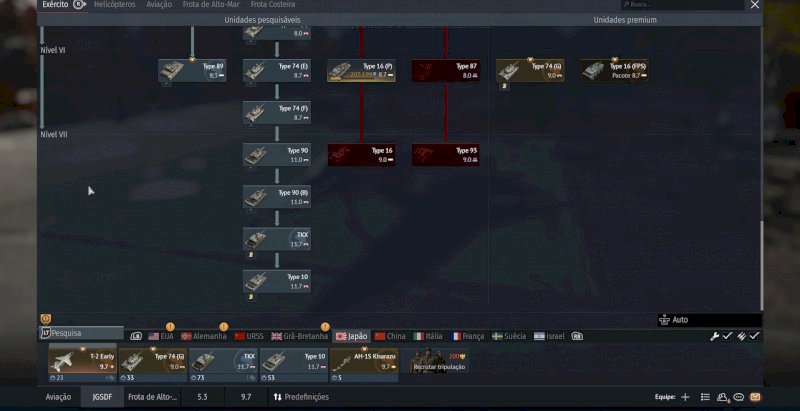
Task: Select the URSS nation tab
Action: point(249,337)
